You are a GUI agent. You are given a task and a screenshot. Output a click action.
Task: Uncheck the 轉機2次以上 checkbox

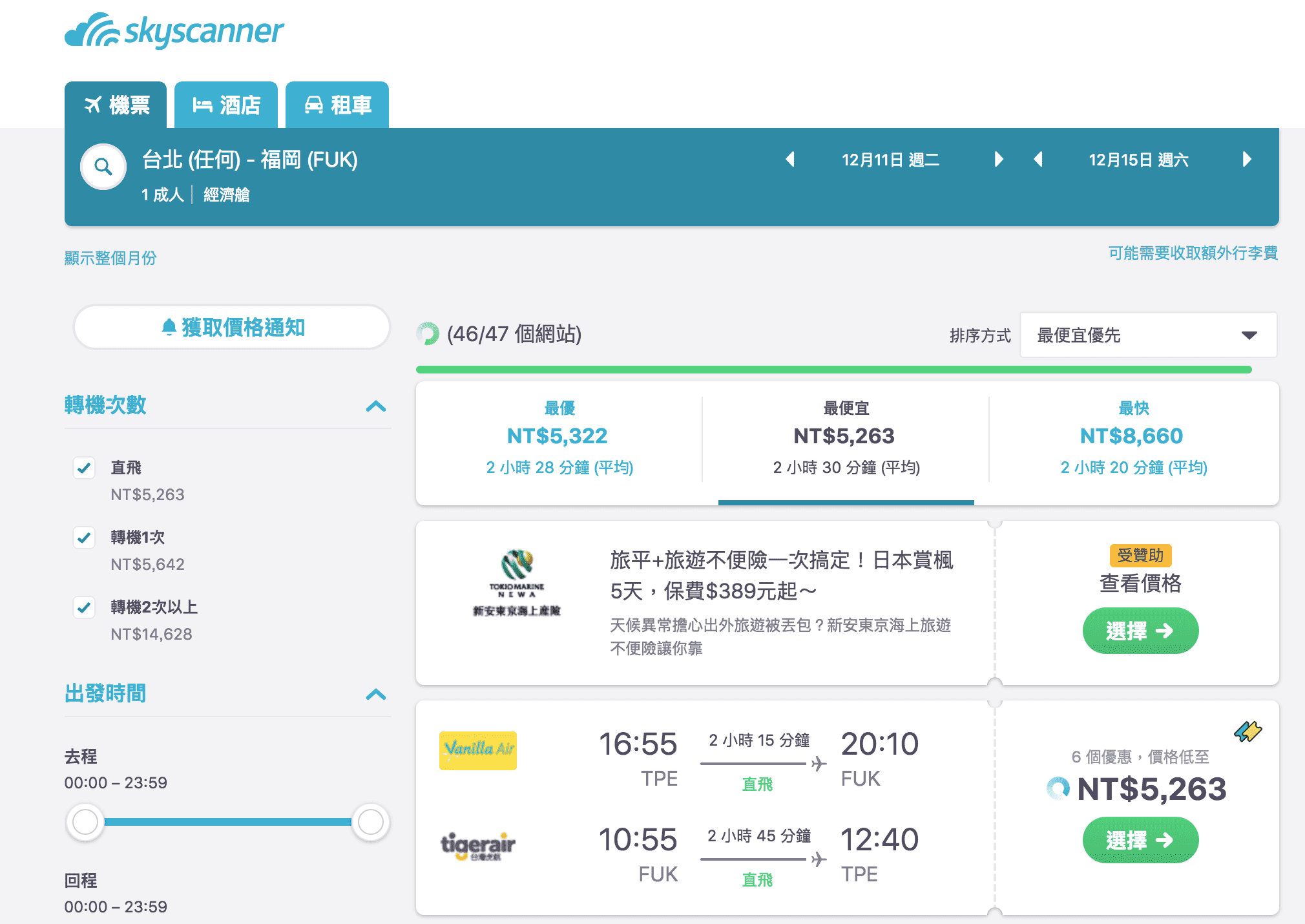(x=84, y=607)
